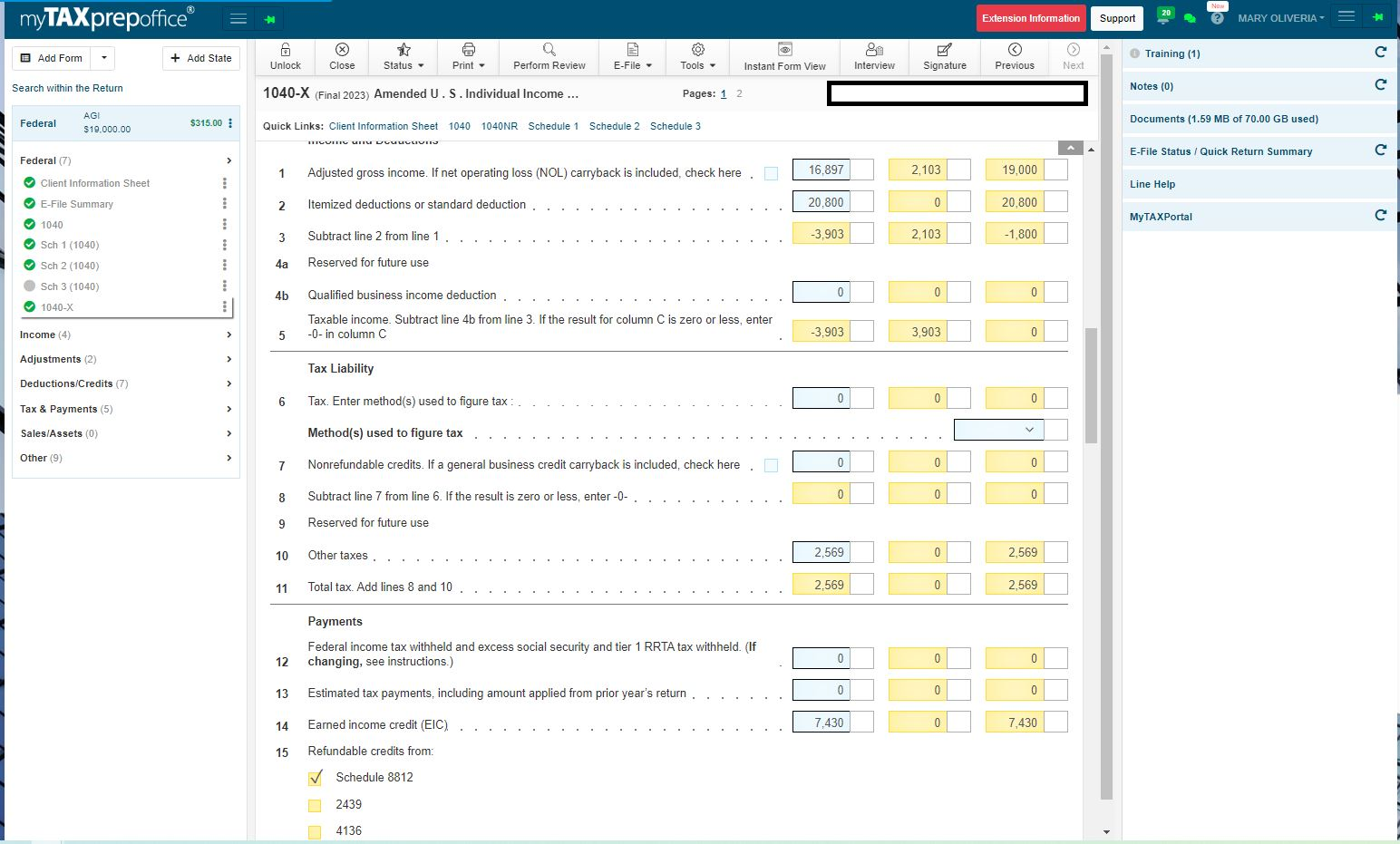Image resolution: width=1400 pixels, height=844 pixels.
Task: Open options menu for 1040-X form
Action: 225,307
